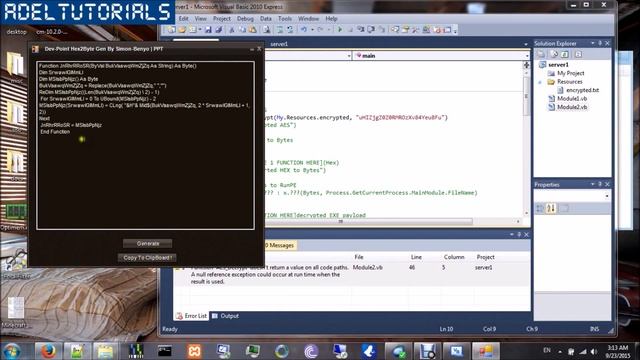The width and height of the screenshot is (640, 360).
Task: Click the Line column header in Error List
Action: pyautogui.click(x=416, y=257)
